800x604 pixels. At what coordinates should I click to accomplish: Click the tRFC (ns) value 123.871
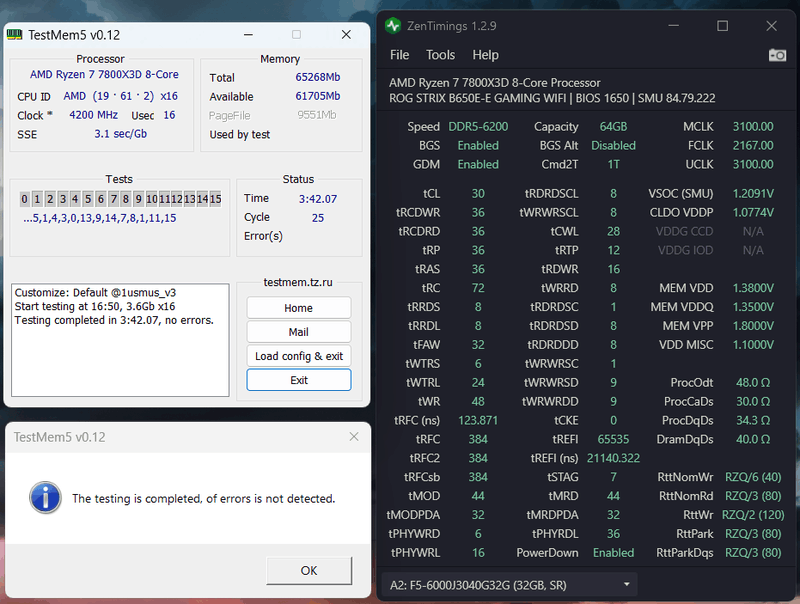click(478, 420)
